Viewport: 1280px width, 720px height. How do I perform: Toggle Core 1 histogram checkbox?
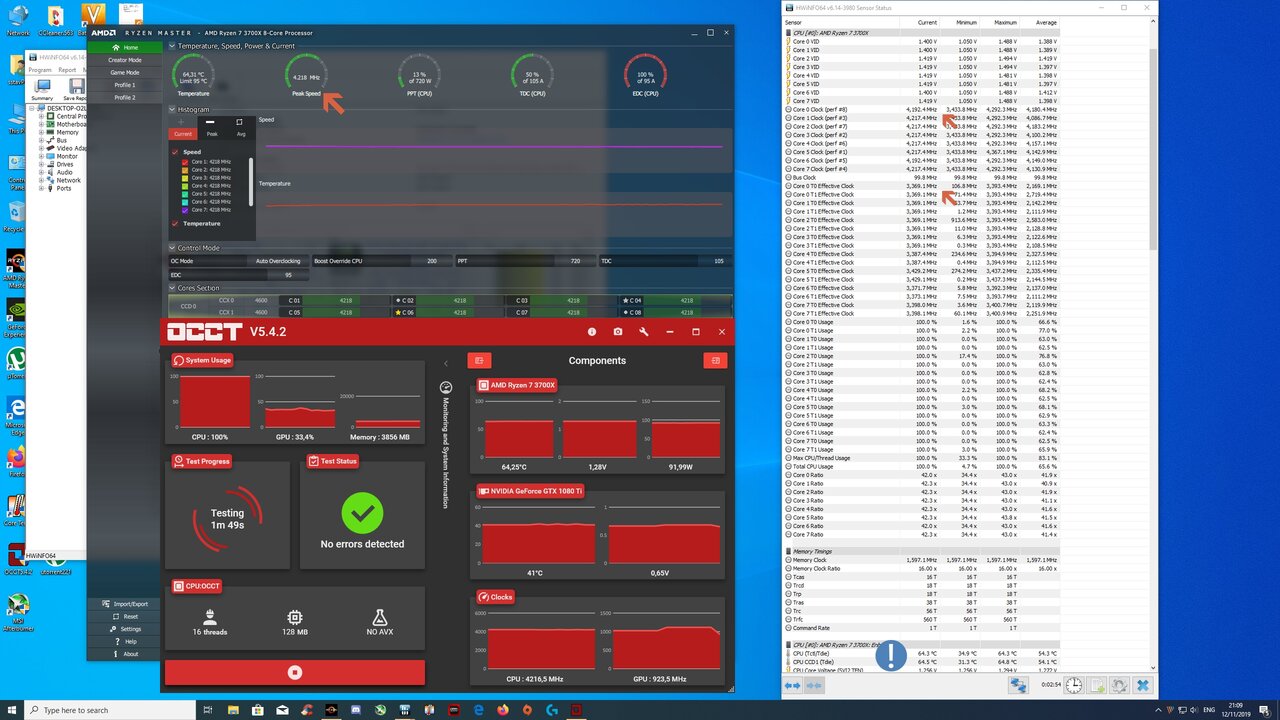[x=185, y=162]
